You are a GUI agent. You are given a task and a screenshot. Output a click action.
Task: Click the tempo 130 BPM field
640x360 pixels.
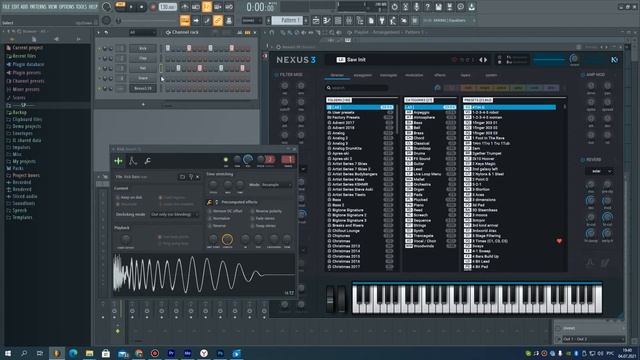tap(167, 7)
